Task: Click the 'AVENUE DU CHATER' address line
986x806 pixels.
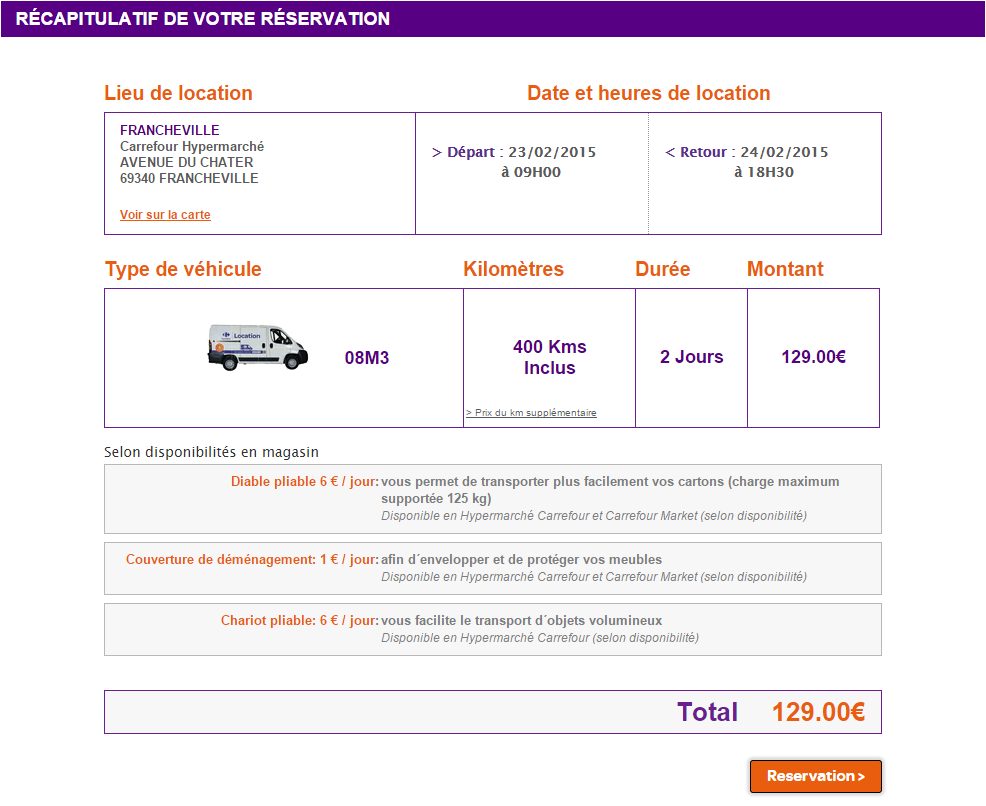Action: pyautogui.click(x=186, y=162)
